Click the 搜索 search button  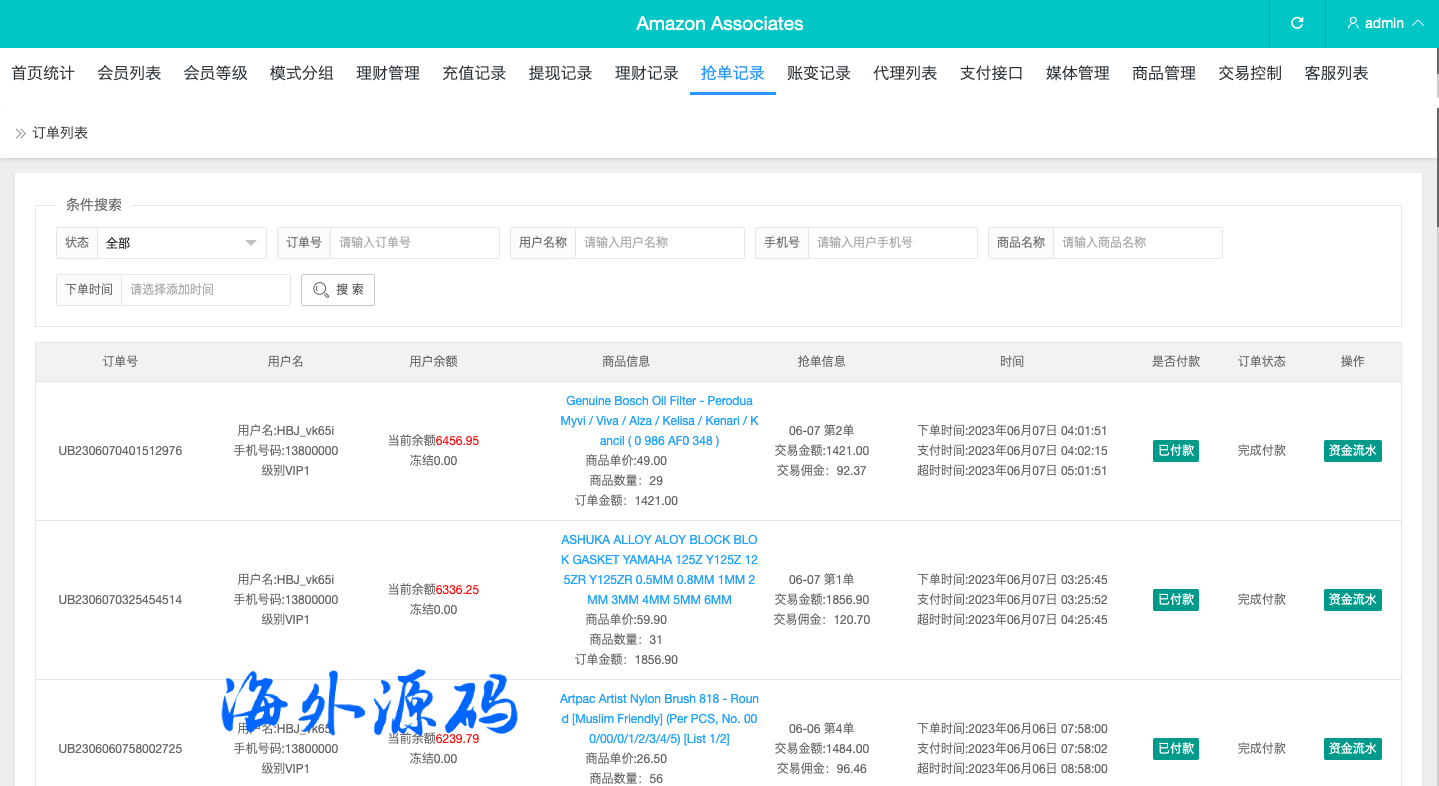tap(338, 289)
